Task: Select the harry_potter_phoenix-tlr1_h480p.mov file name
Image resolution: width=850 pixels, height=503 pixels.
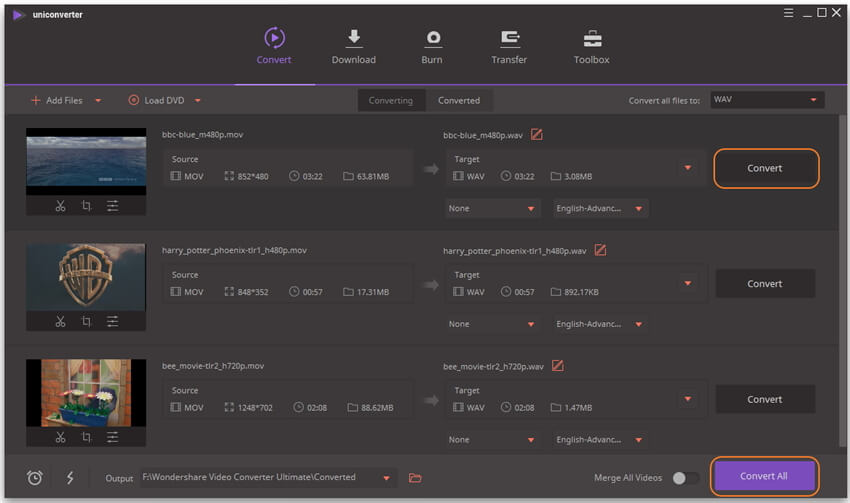Action: pos(234,250)
